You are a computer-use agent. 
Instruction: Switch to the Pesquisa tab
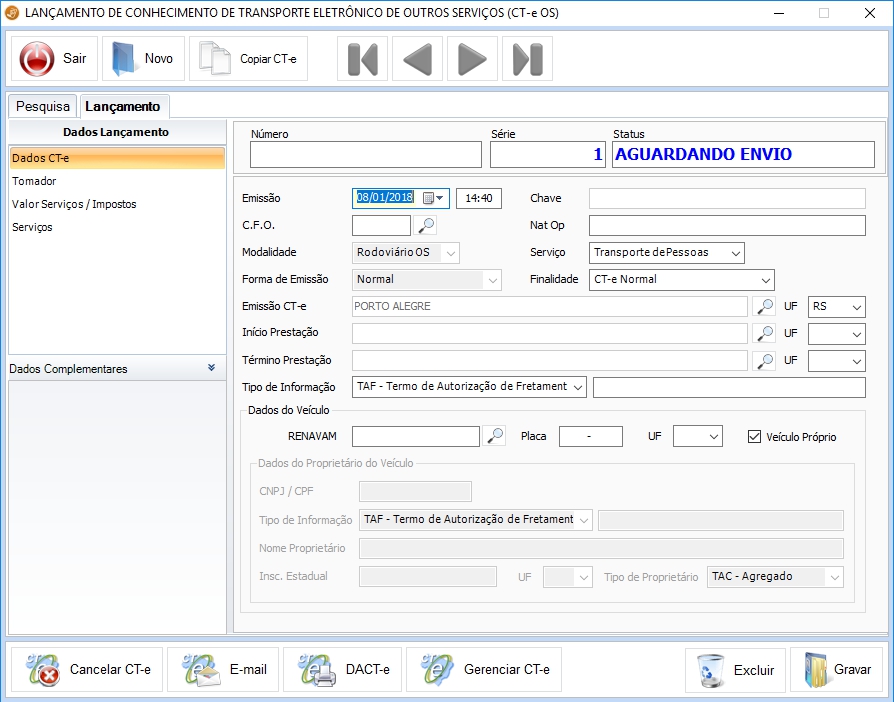[43, 107]
